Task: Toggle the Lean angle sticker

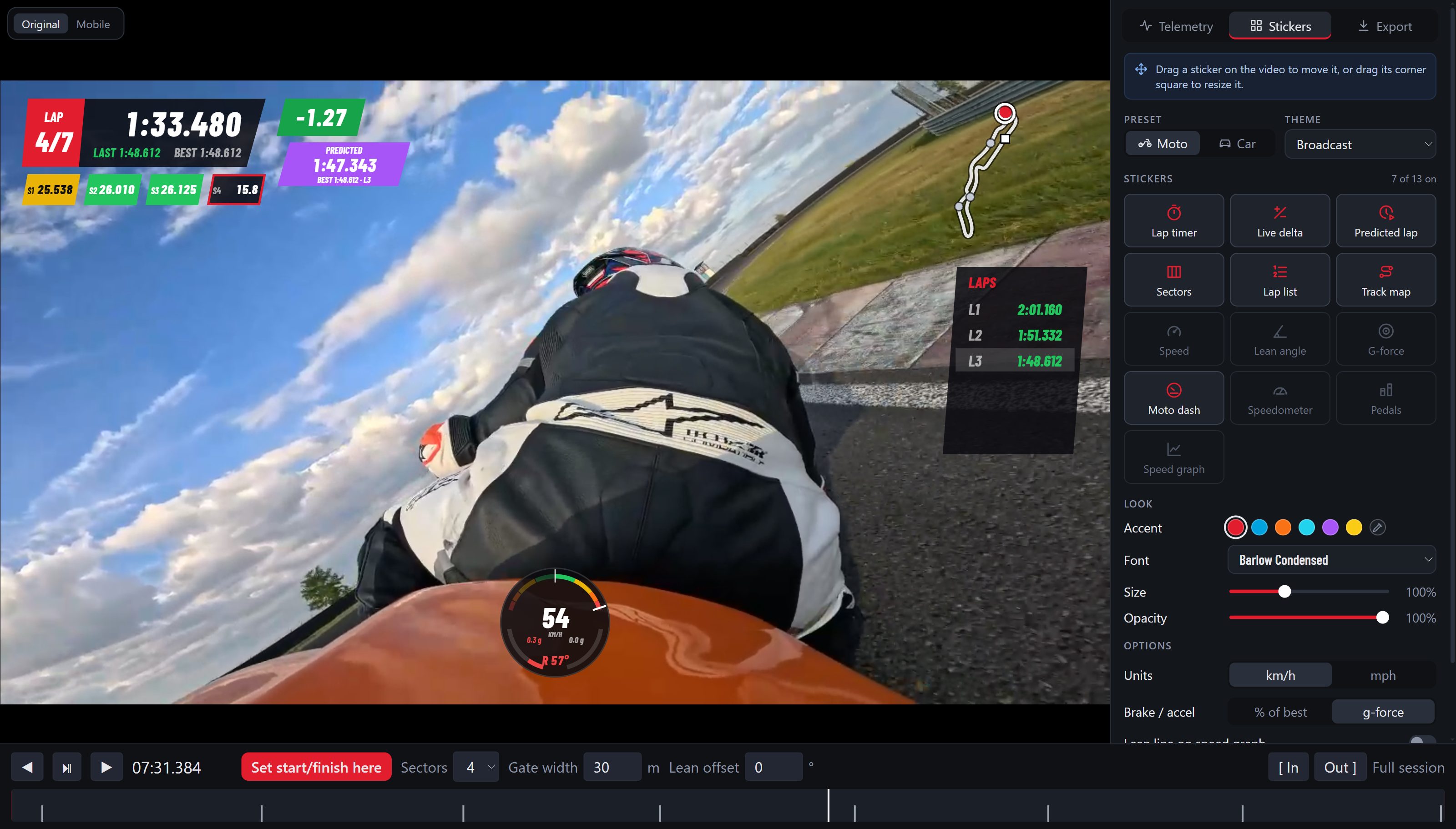Action: click(1279, 339)
